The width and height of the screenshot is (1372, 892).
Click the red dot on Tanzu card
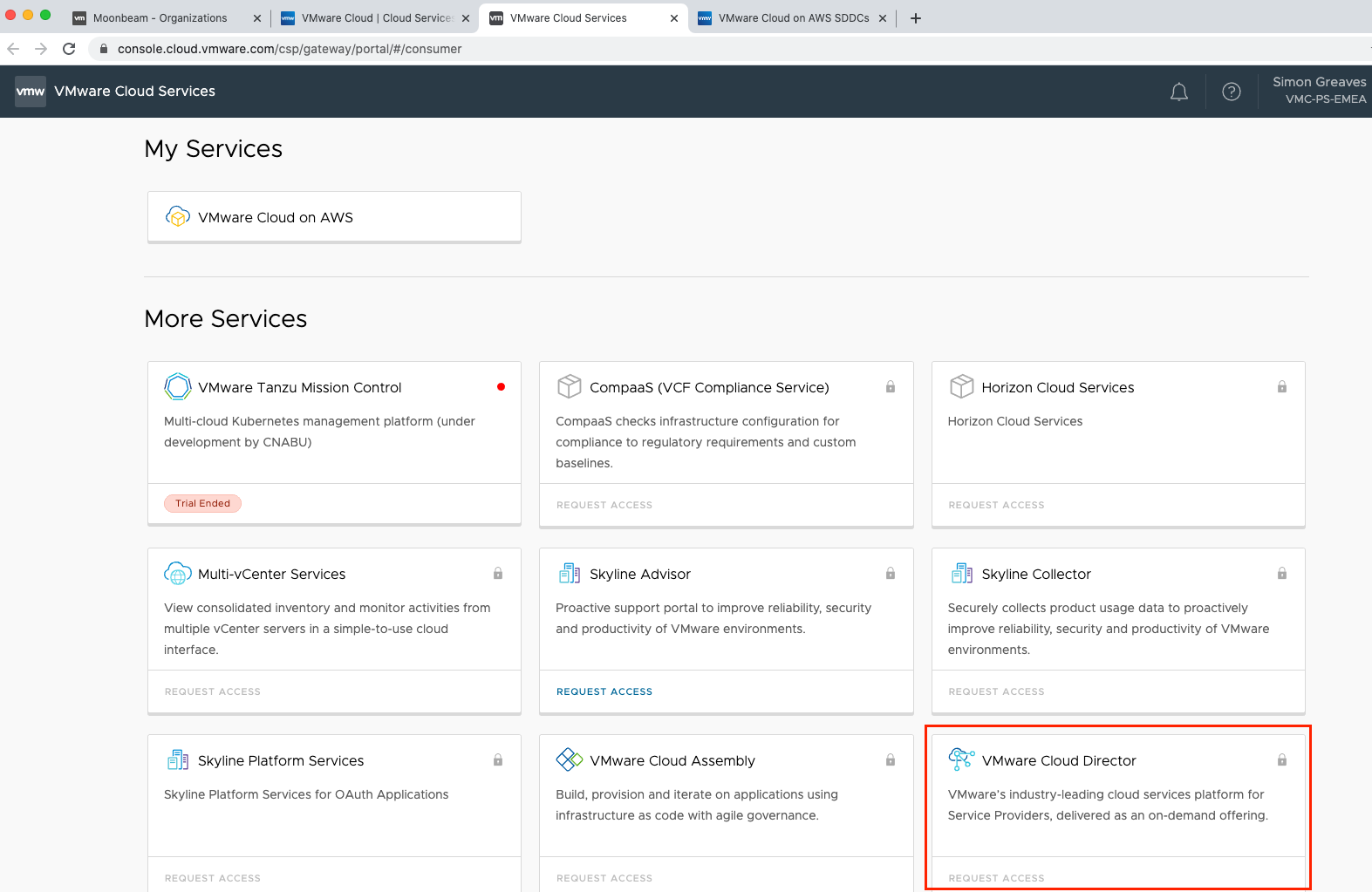tap(501, 387)
